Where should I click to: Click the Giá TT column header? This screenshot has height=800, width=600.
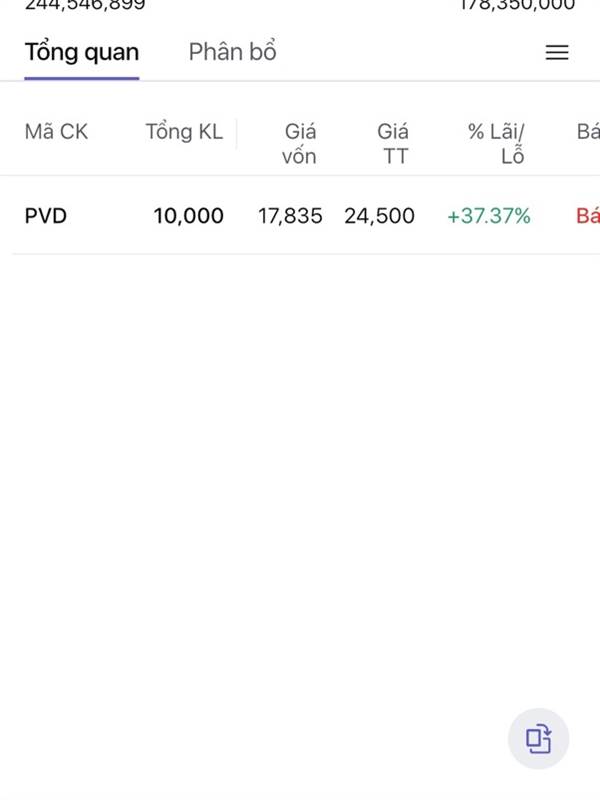393,143
